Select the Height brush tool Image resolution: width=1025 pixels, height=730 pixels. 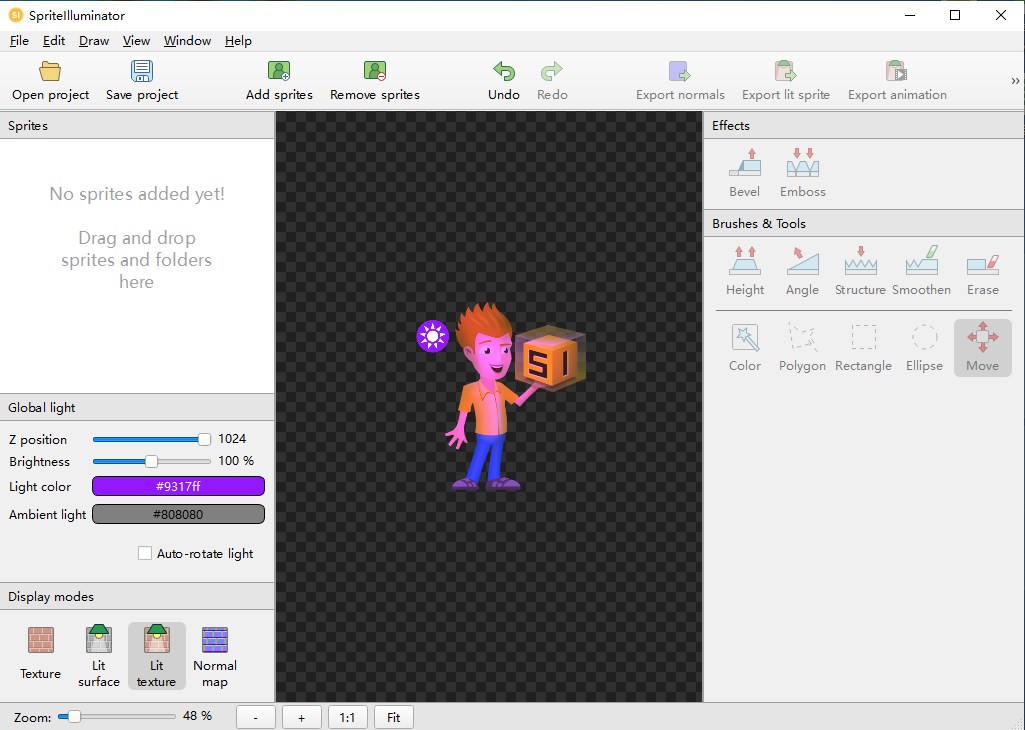[745, 263]
